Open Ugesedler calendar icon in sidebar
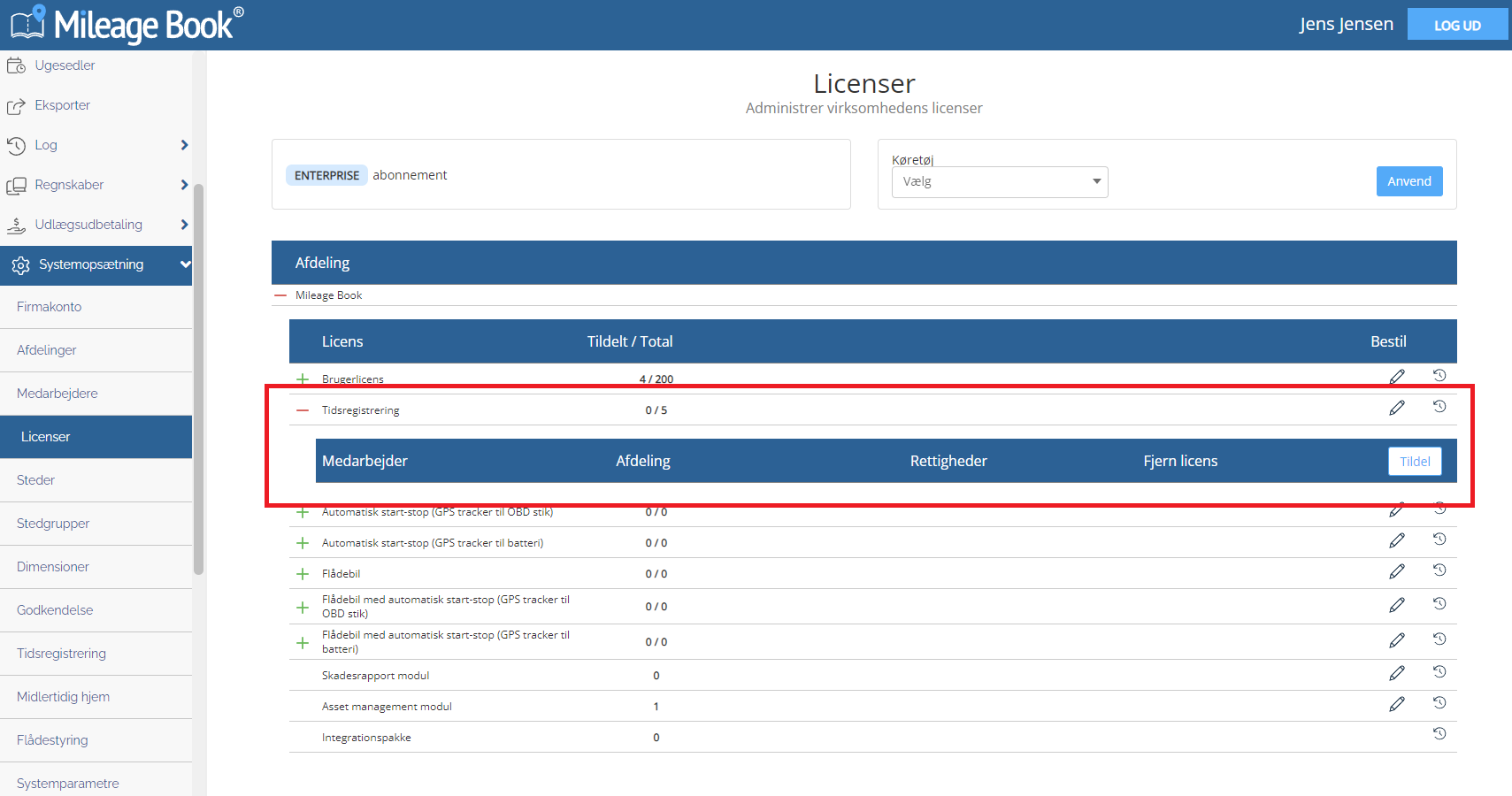1512x796 pixels. click(x=16, y=65)
